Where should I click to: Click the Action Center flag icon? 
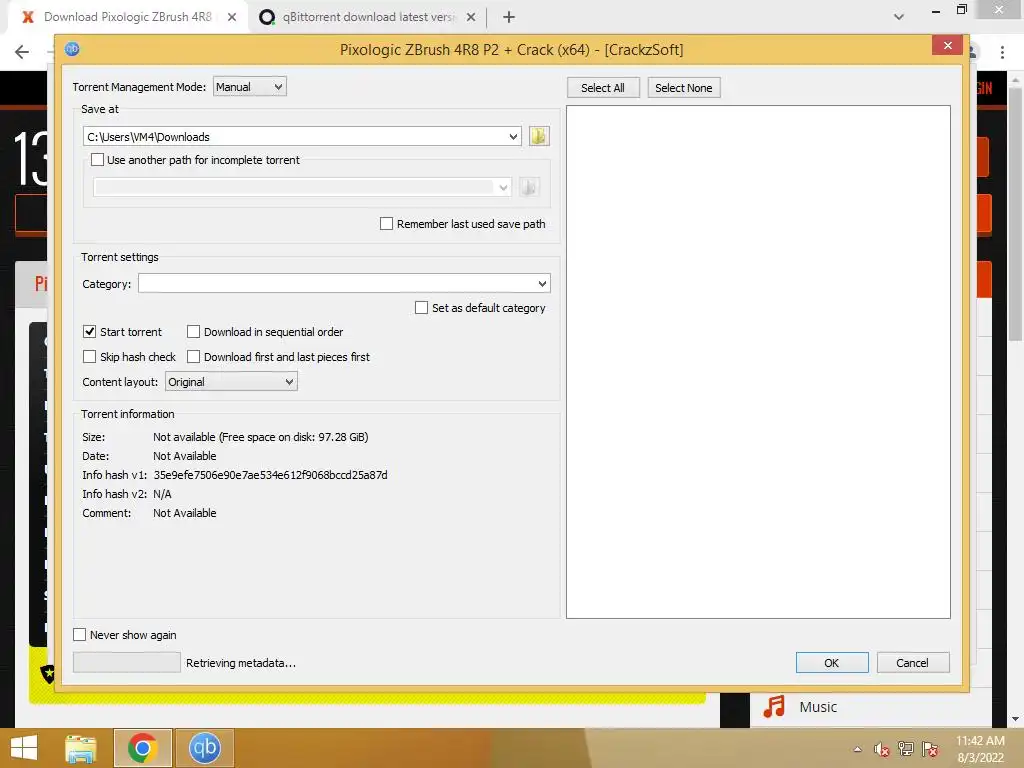(x=930, y=749)
